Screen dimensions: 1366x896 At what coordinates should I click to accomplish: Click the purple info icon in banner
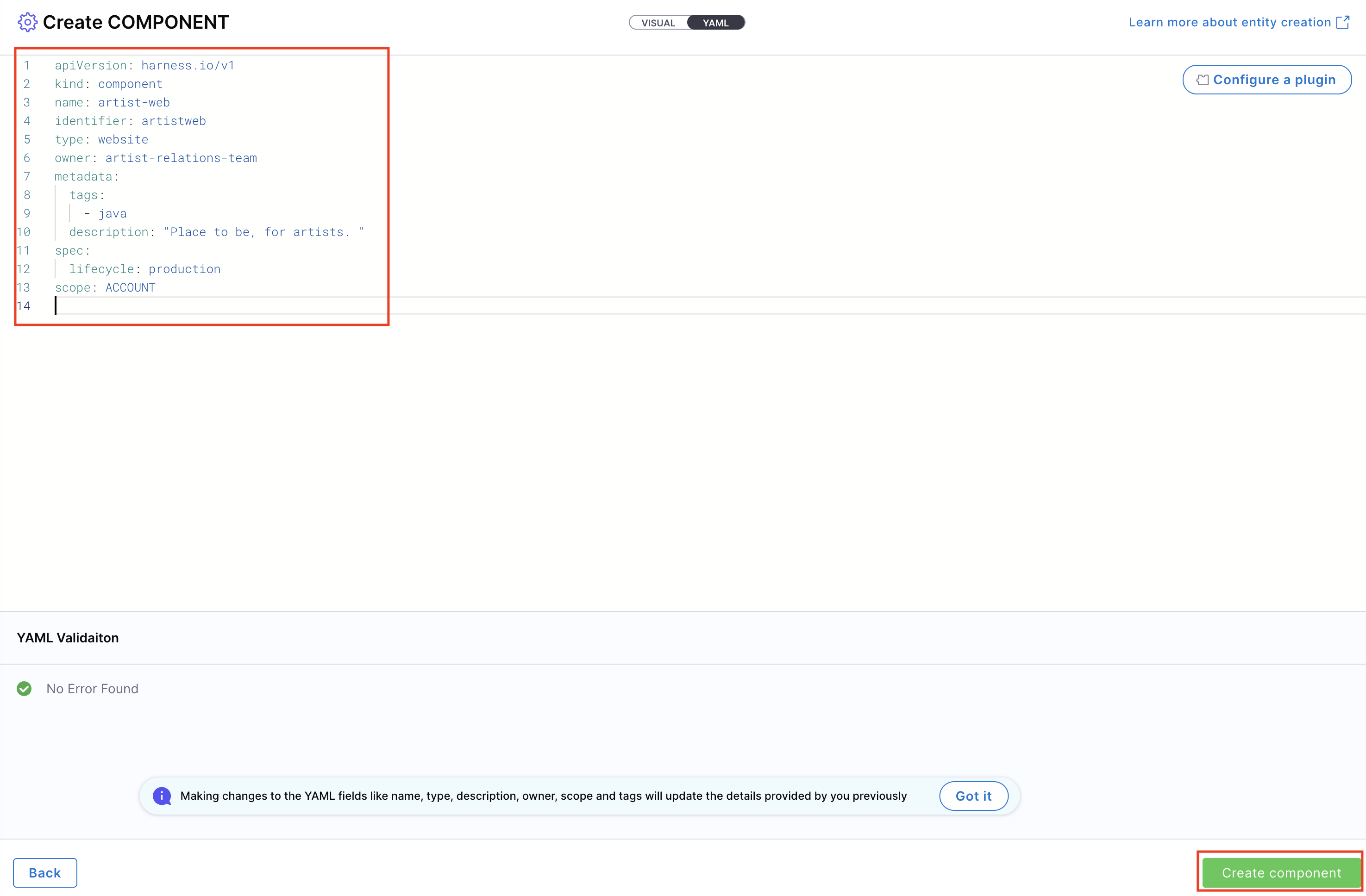(x=162, y=796)
